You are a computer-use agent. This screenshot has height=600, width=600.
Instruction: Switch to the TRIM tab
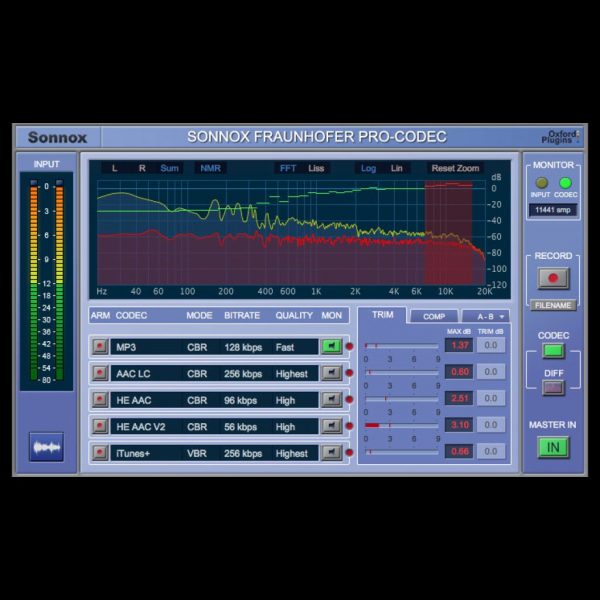383,315
